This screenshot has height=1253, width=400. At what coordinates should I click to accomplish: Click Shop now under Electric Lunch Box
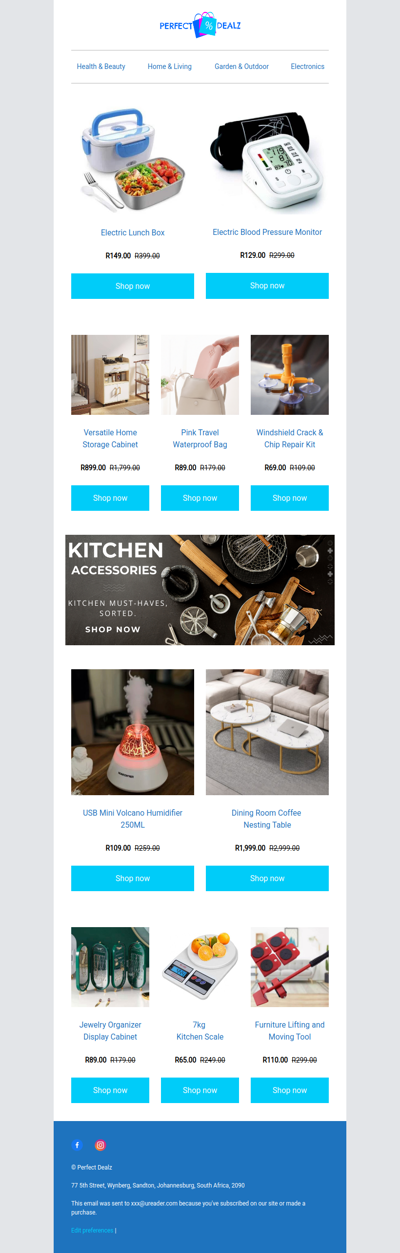pyautogui.click(x=132, y=286)
